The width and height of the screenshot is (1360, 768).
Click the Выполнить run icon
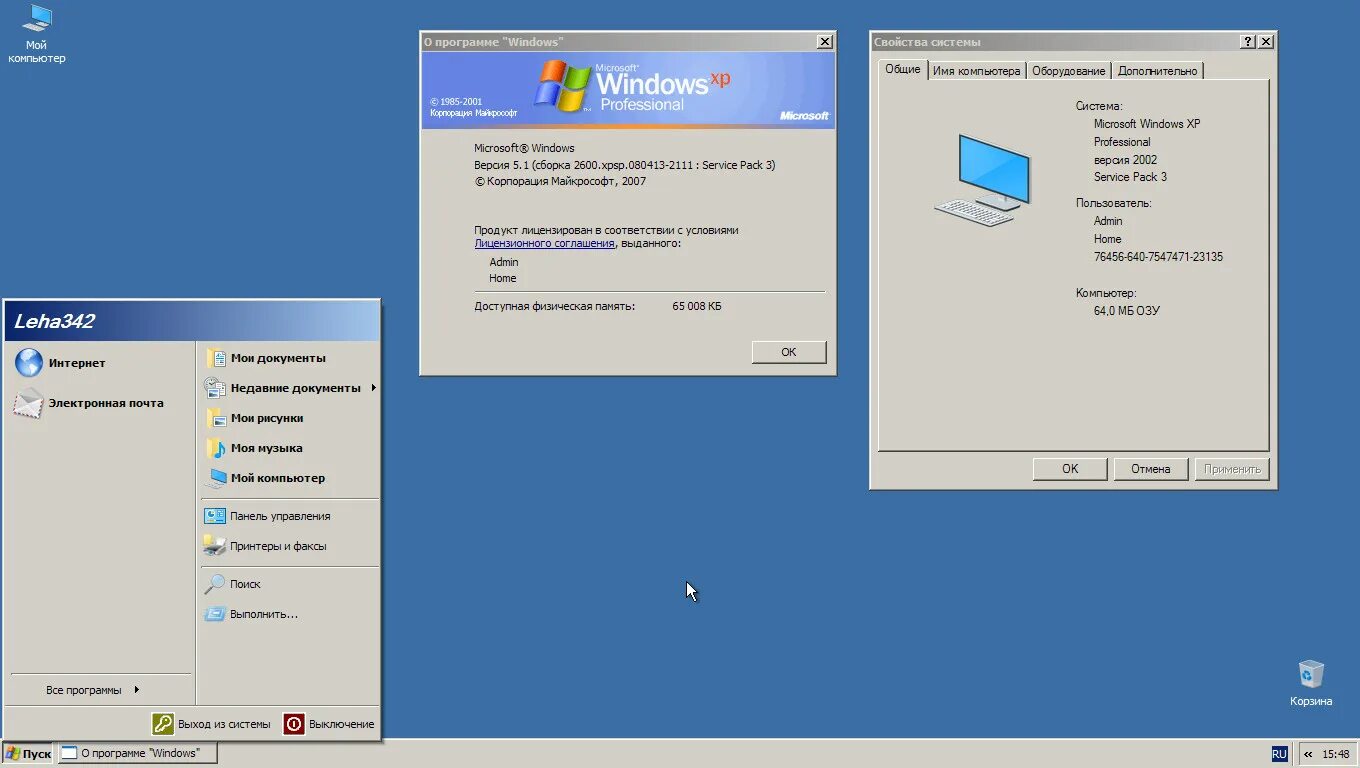click(215, 614)
